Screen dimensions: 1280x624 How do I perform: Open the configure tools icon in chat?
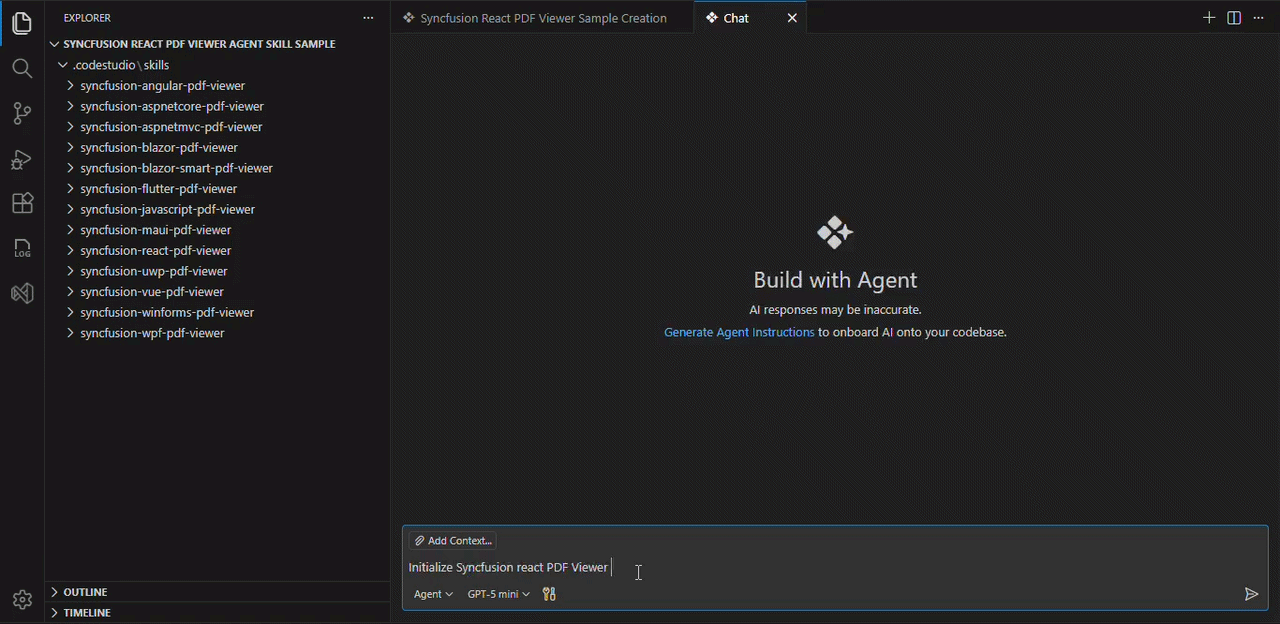click(549, 594)
